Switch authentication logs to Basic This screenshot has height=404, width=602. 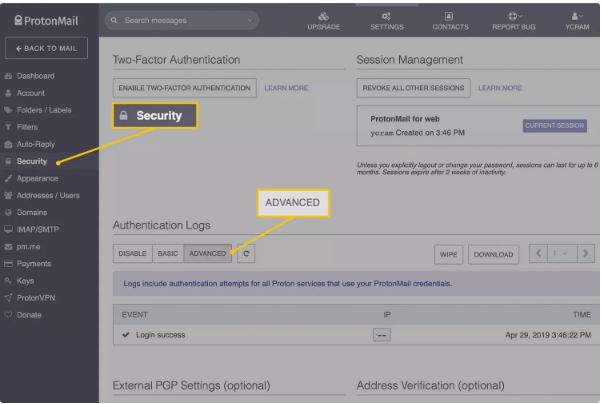point(168,254)
